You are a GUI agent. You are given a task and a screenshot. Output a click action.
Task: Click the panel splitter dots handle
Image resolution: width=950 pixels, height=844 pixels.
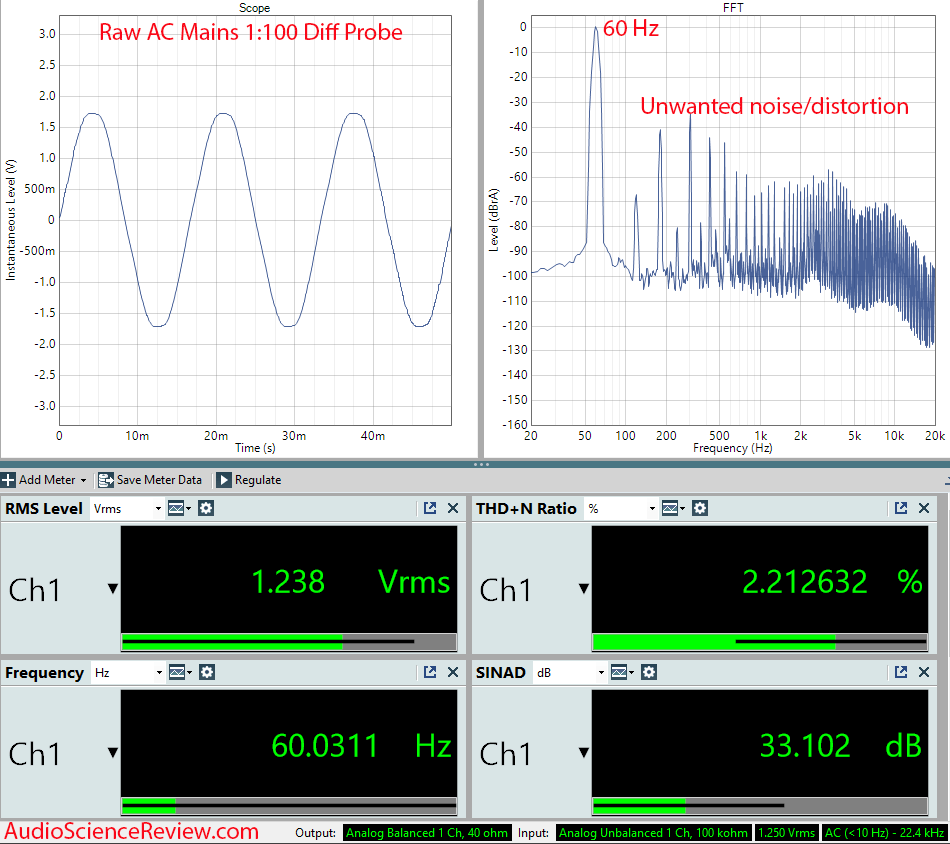pyautogui.click(x=481, y=465)
